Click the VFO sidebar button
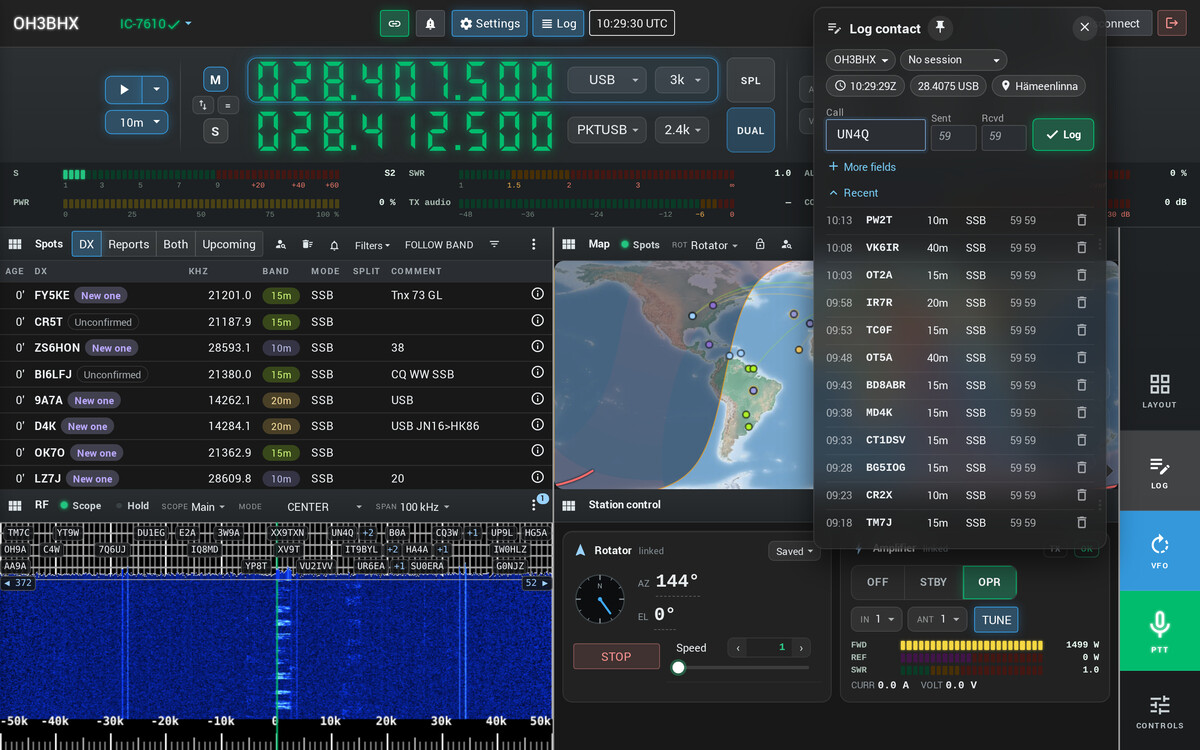Image resolution: width=1200 pixels, height=750 pixels. [x=1160, y=551]
